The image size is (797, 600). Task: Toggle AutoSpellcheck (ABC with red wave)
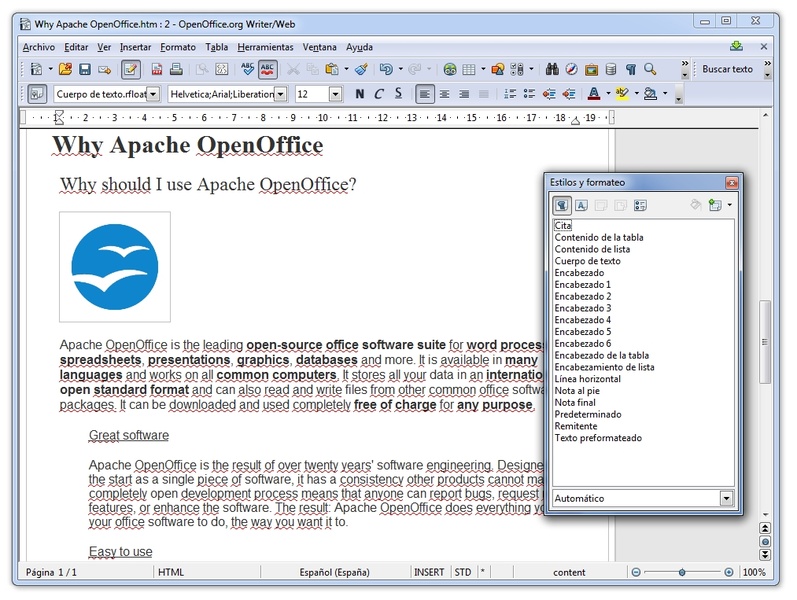(x=267, y=69)
